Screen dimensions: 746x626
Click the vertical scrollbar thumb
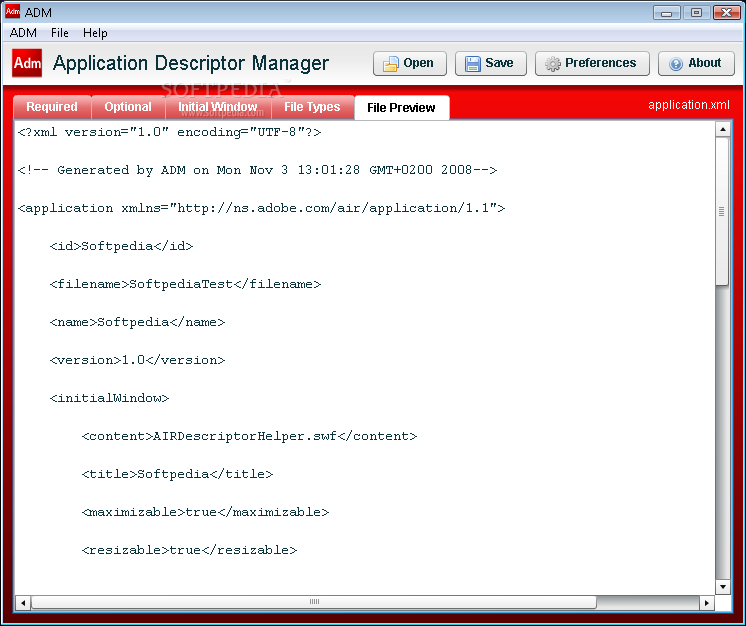(x=722, y=211)
